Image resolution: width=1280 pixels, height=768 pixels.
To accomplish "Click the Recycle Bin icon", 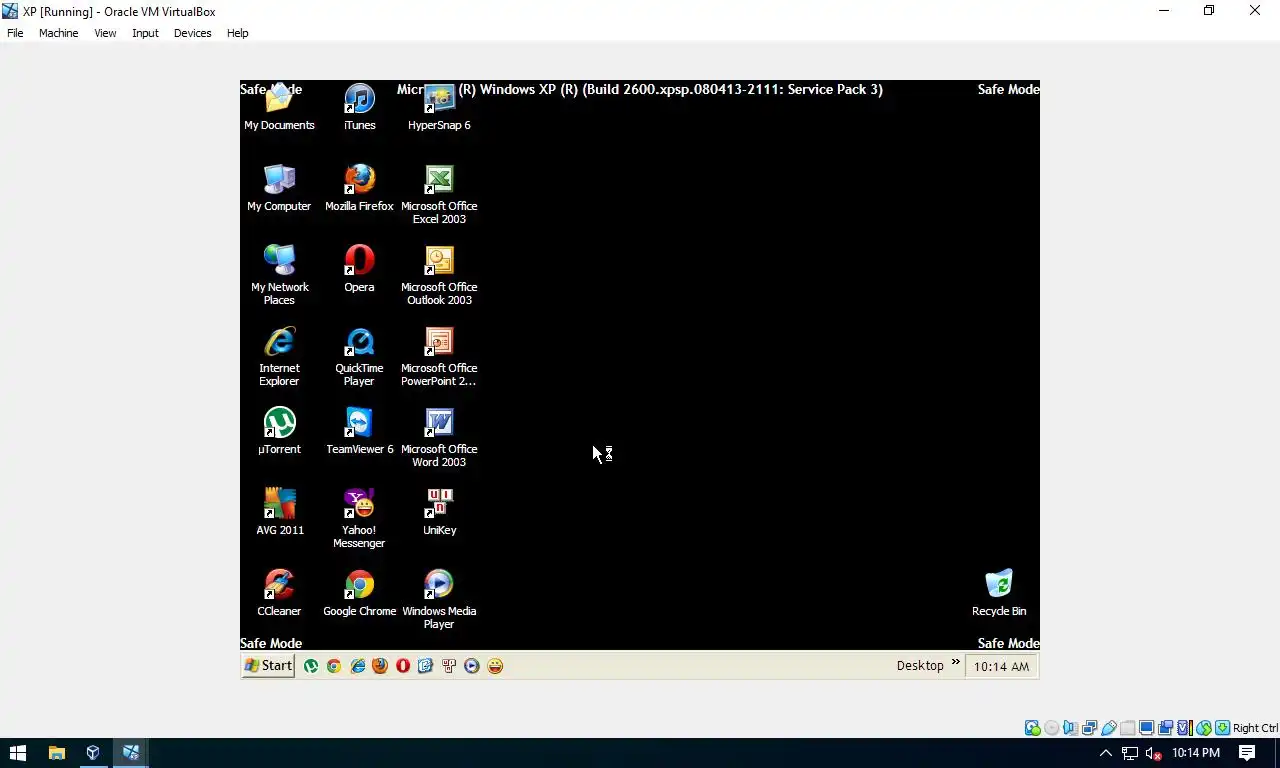I will click(999, 593).
